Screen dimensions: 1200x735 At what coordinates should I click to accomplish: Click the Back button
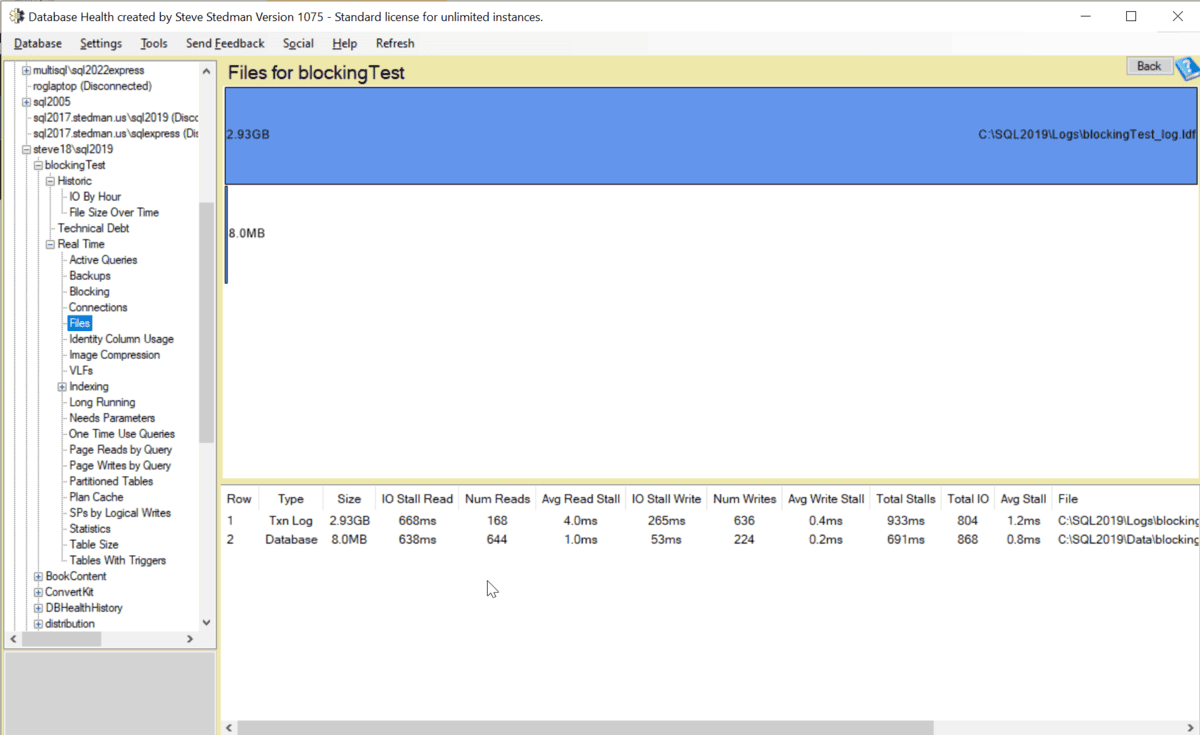point(1148,65)
